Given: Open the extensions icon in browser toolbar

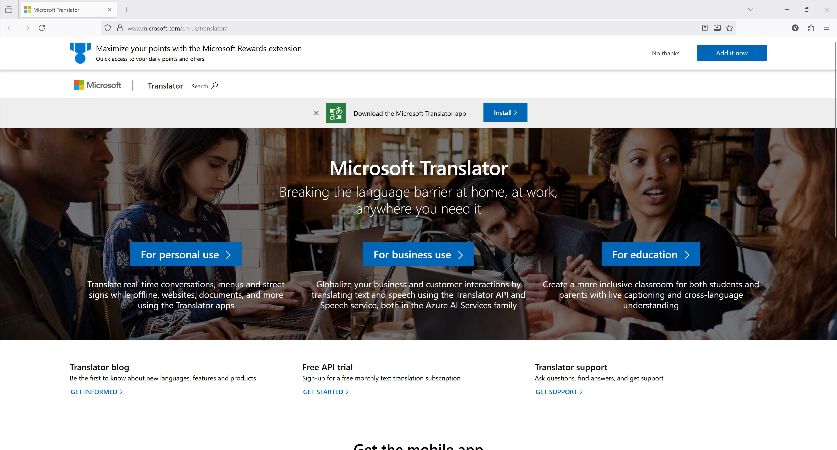Looking at the screenshot, I should [x=811, y=28].
